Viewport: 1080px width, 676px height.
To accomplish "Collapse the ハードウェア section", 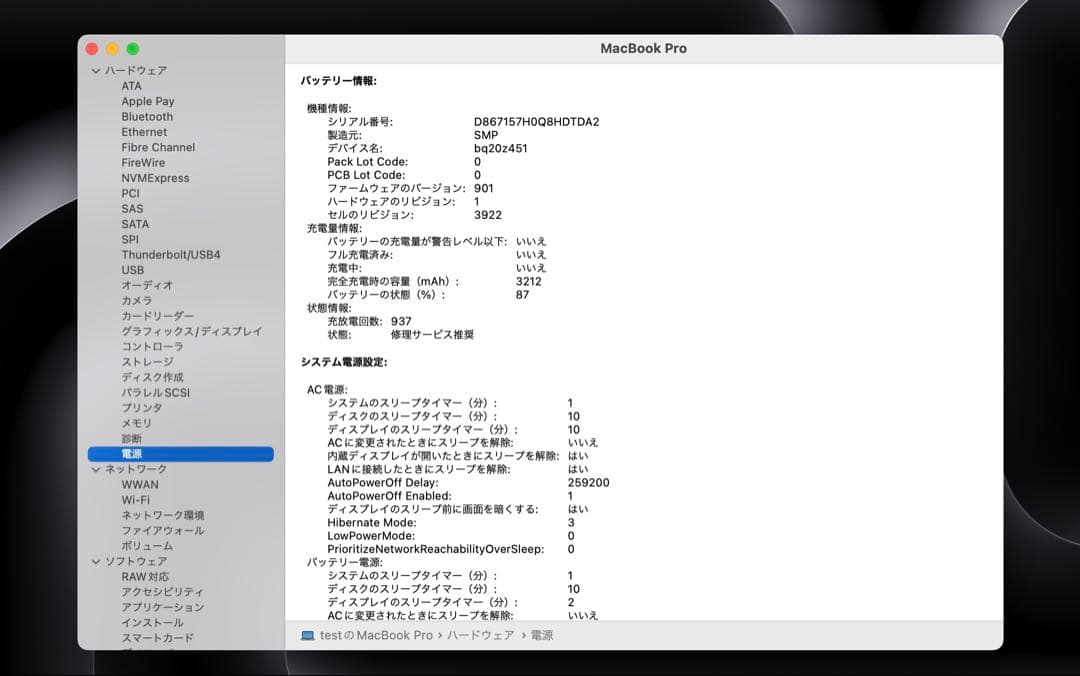I will [96, 70].
